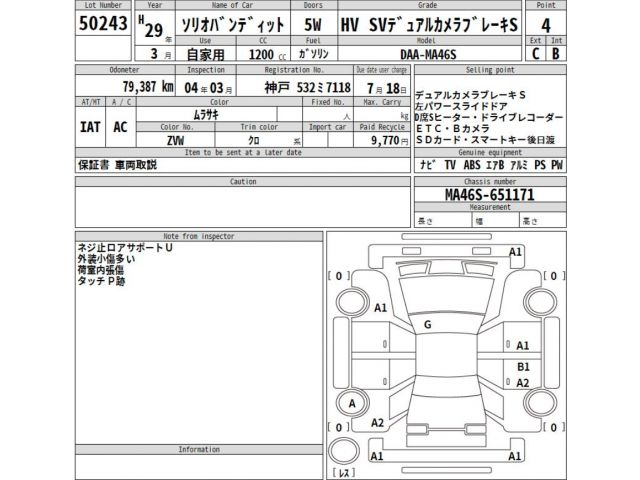Click the [レス] spare tire label
The height and width of the screenshot is (480, 640).
(x=344, y=473)
